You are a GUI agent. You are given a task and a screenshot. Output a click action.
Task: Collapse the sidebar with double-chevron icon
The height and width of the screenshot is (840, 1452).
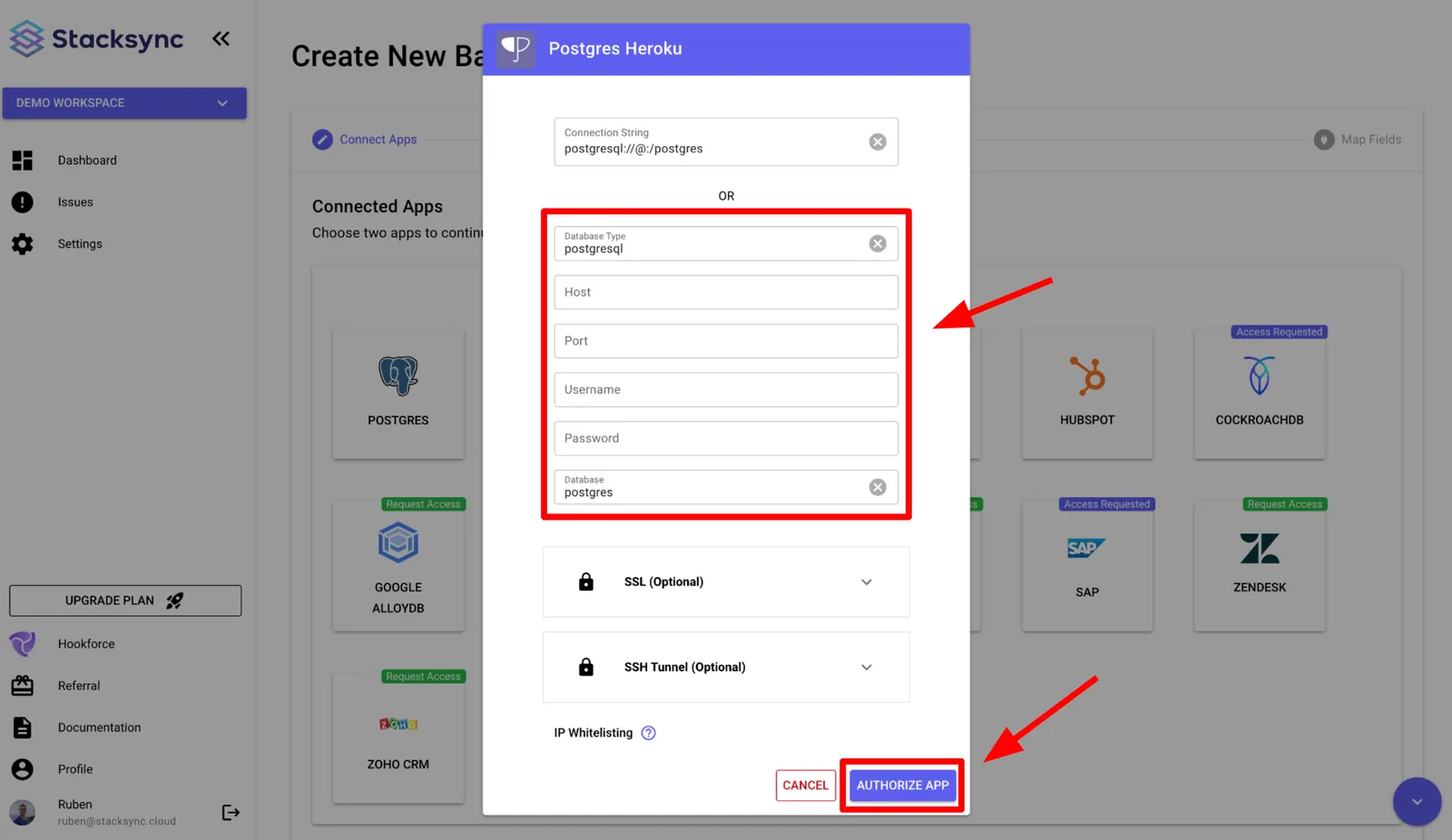pos(221,38)
